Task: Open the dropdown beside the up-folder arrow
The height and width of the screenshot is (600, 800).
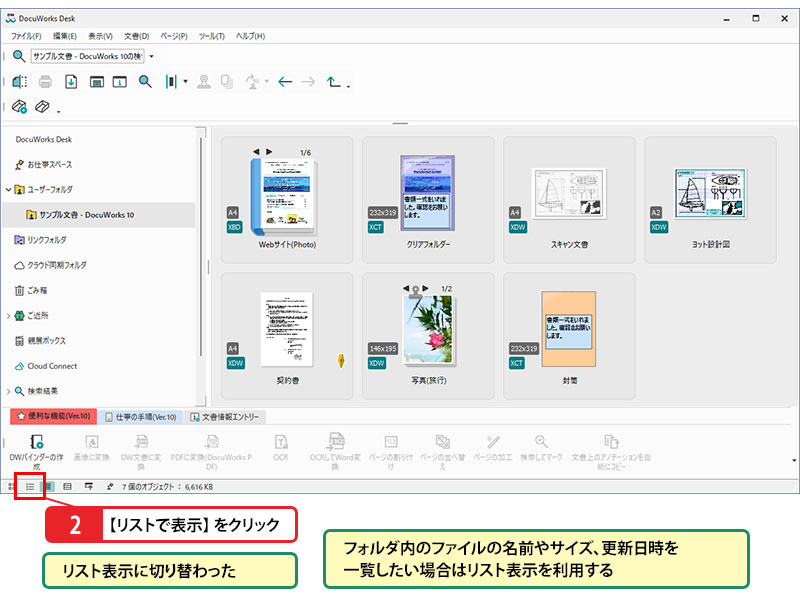Action: coord(348,86)
